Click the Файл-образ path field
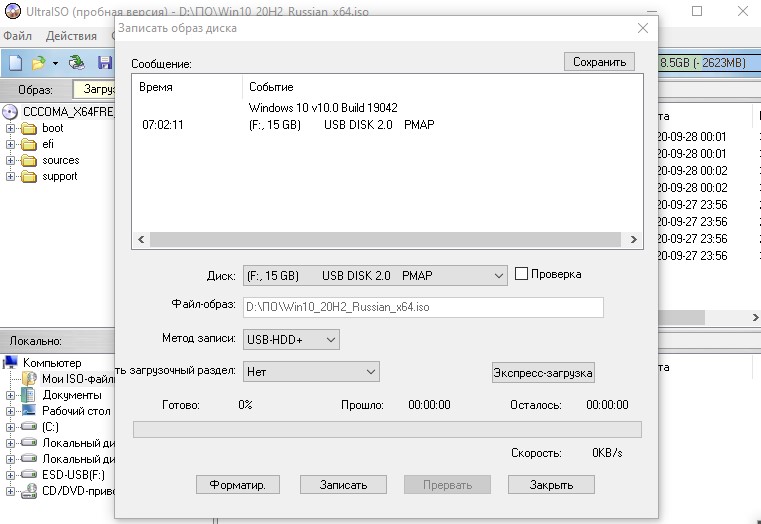 click(x=423, y=307)
